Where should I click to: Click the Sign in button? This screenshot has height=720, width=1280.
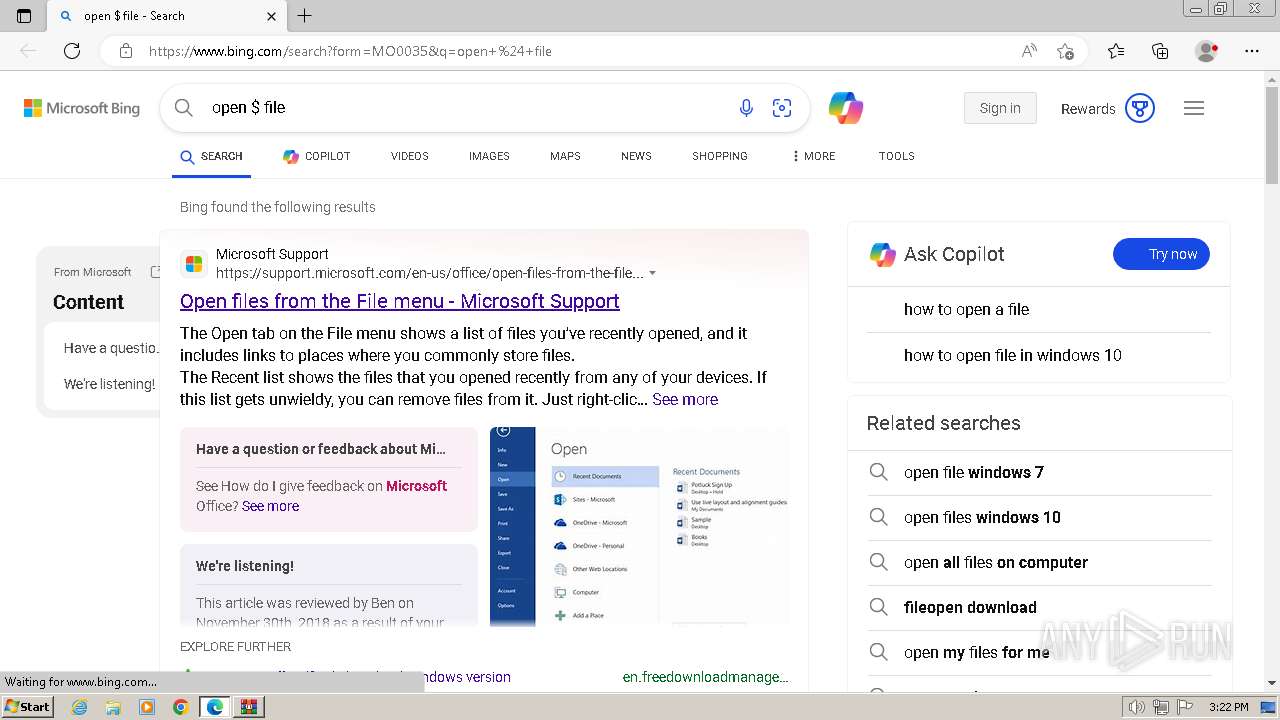(1000, 108)
